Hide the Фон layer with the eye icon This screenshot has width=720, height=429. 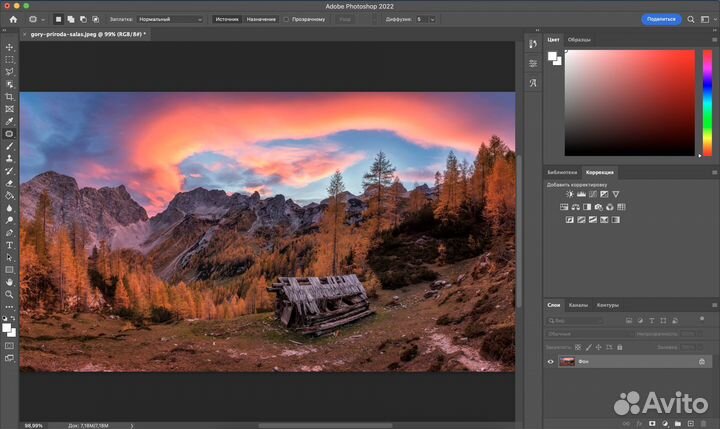click(551, 362)
